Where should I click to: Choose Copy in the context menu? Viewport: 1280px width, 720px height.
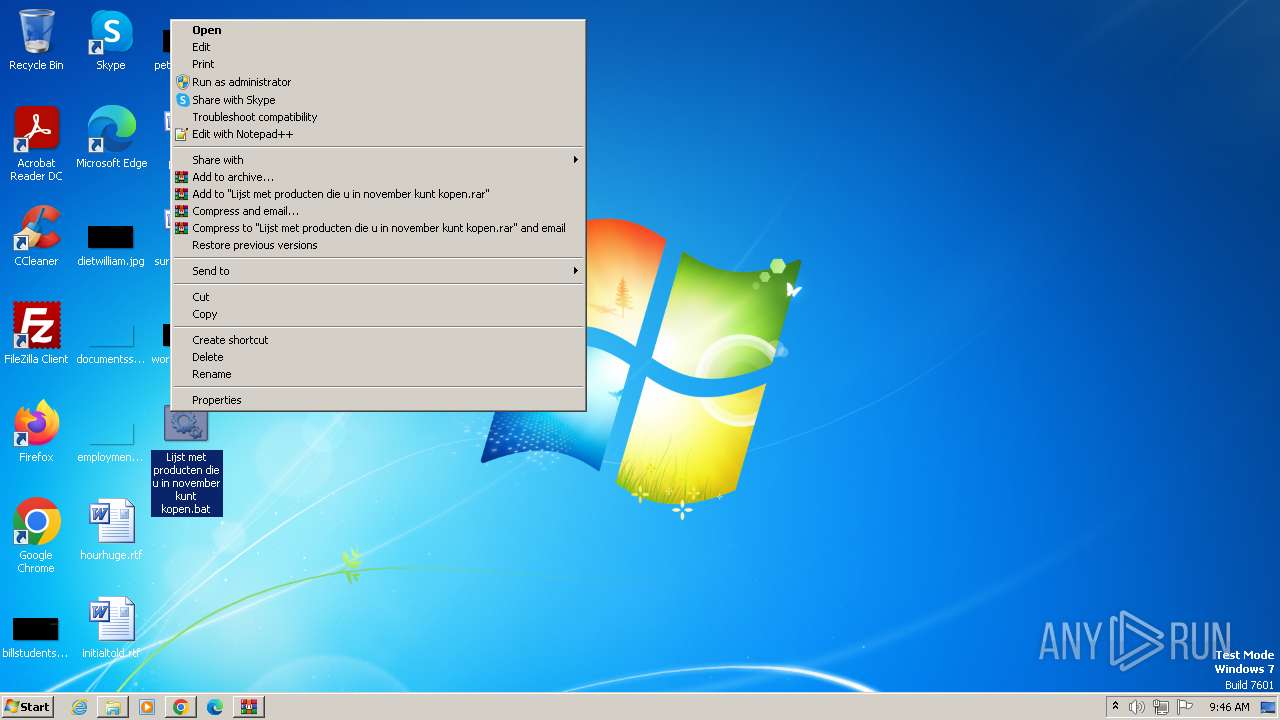click(378, 314)
